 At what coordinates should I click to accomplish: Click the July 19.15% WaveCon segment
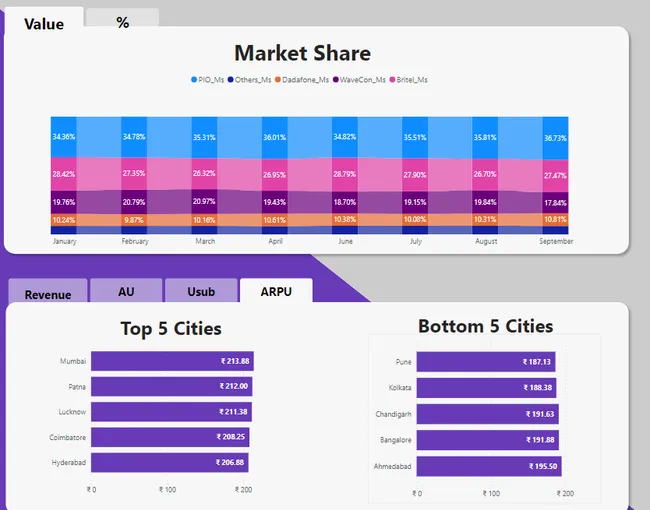point(415,202)
